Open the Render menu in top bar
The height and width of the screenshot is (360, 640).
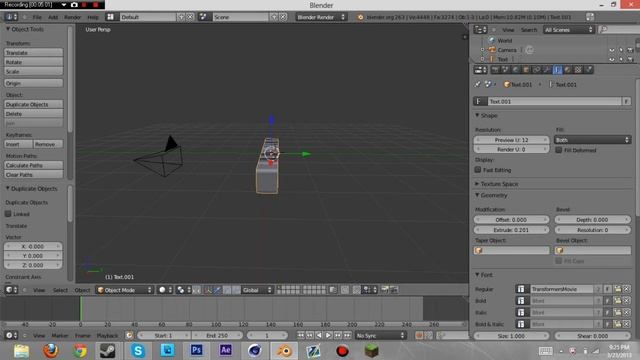tap(73, 17)
